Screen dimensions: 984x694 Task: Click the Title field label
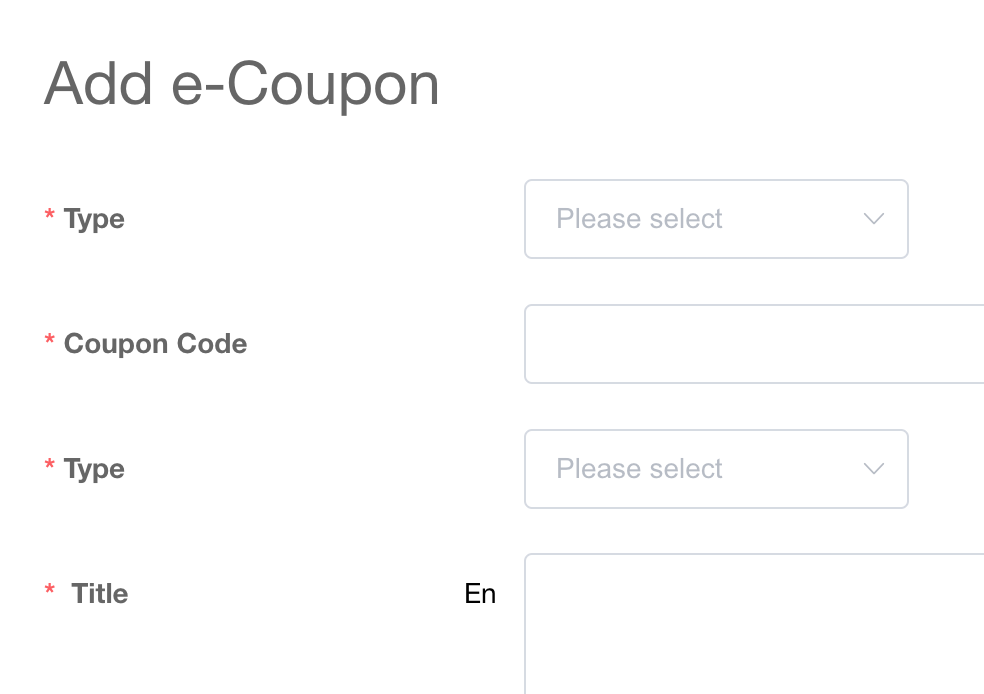pos(100,594)
